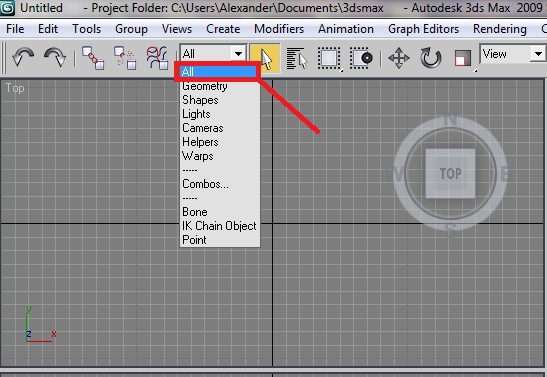
Task: Open the Selection Filter dropdown arrow
Action: click(x=239, y=54)
